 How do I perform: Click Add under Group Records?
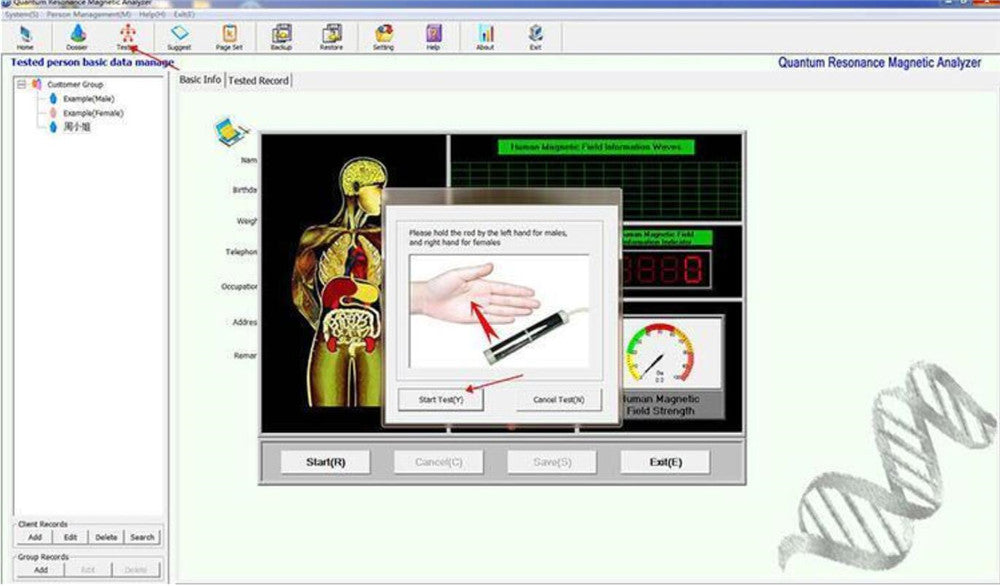[41, 570]
